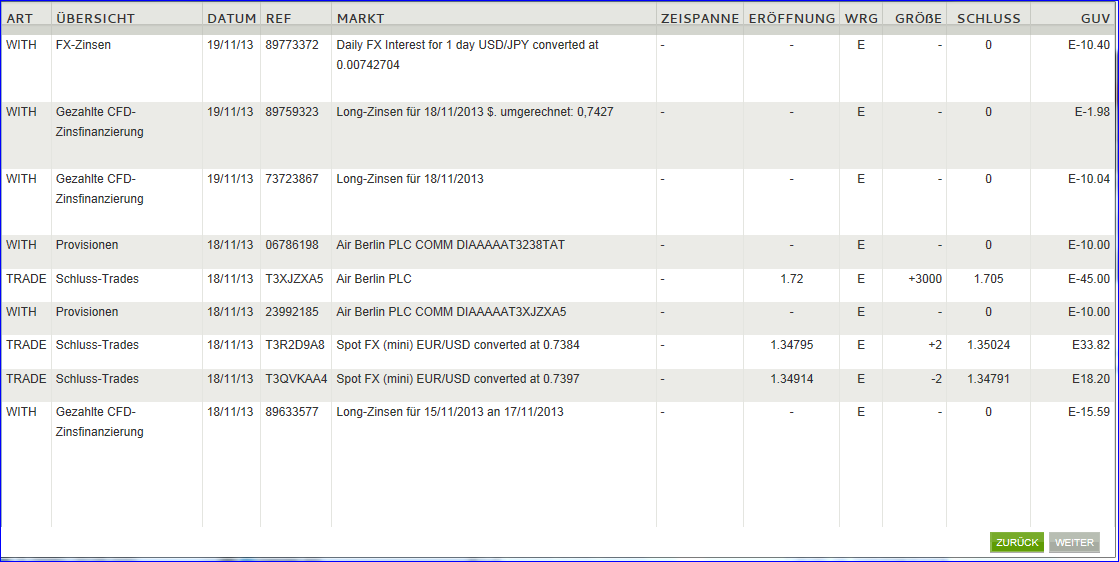This screenshot has height=562, width=1119.
Task: Click the size value -2
Action: click(x=936, y=379)
